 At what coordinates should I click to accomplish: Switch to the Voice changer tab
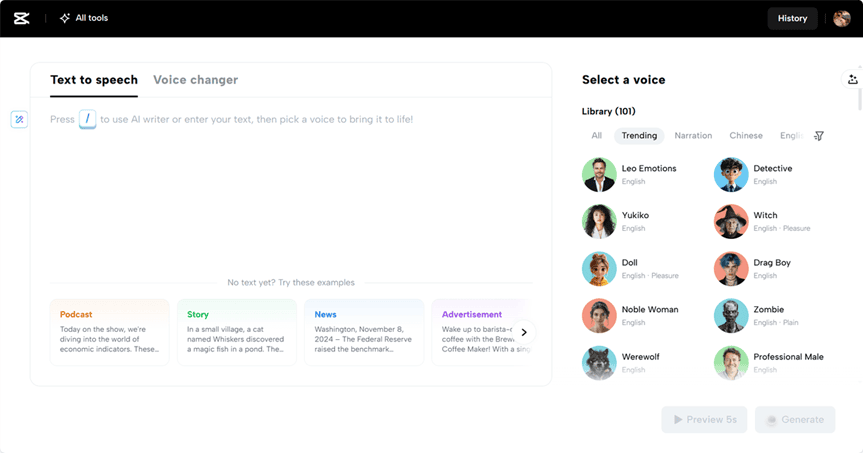195,80
